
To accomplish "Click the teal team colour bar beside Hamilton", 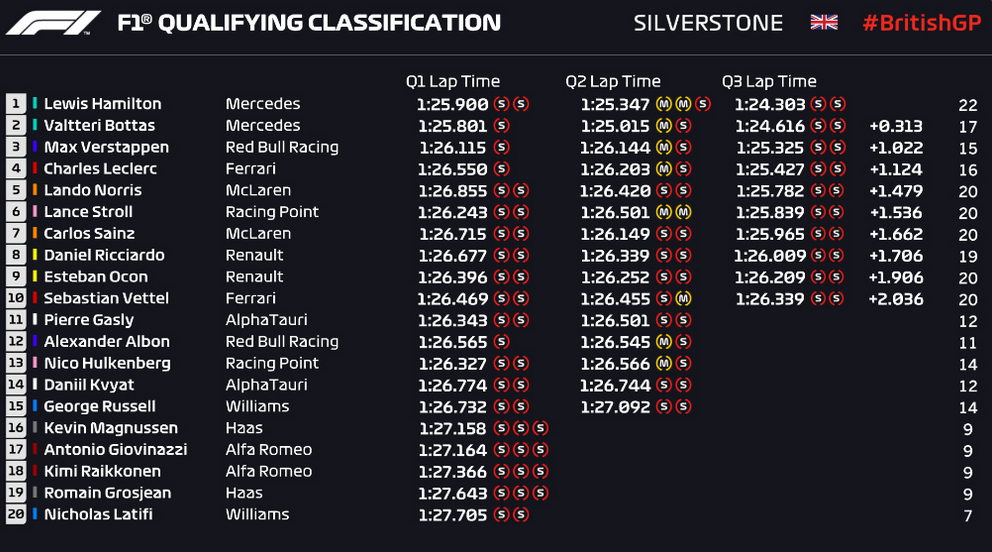I will pos(35,104).
